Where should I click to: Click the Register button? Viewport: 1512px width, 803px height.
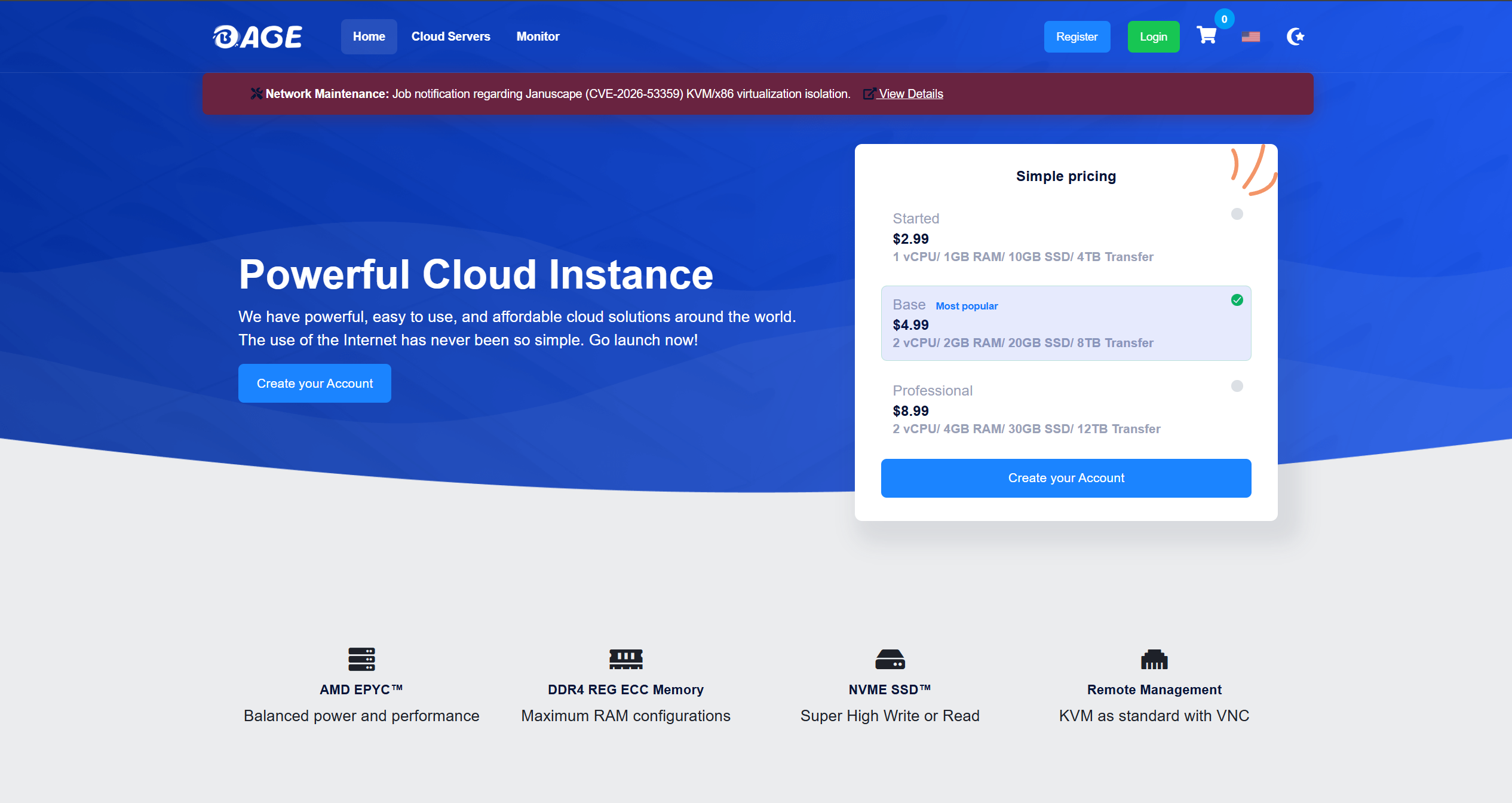tap(1077, 36)
